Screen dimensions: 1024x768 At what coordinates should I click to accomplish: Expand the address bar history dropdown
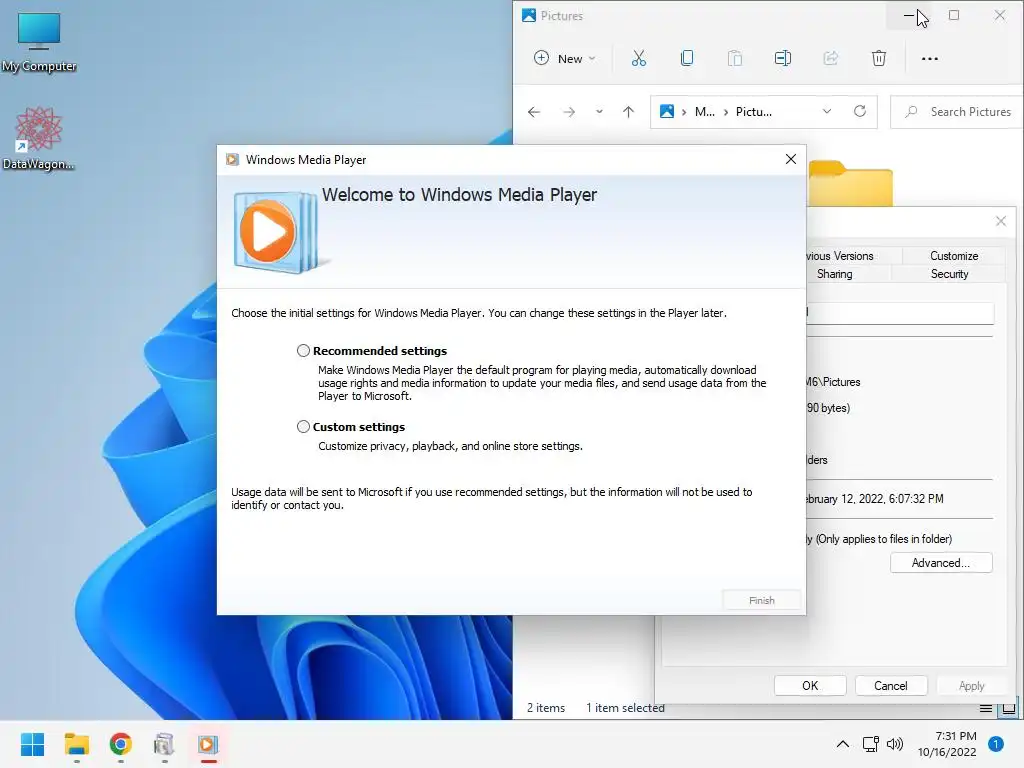point(827,112)
